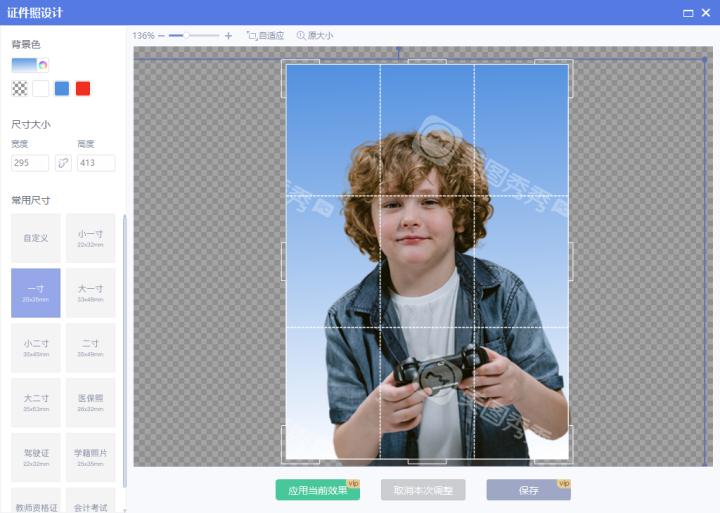720x513 pixels.
Task: Click the height field showing 413
Action: point(96,163)
